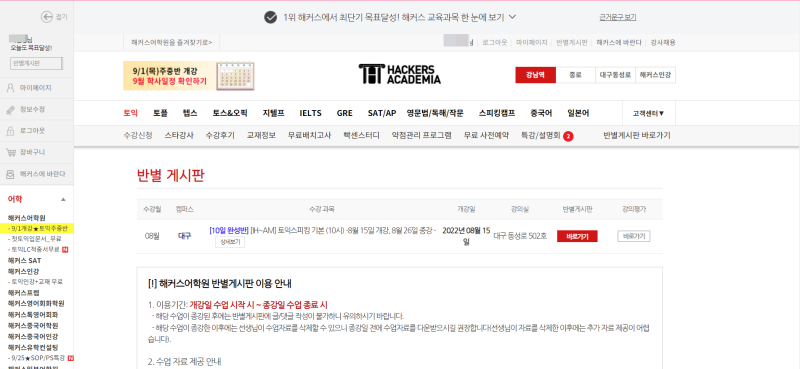Select the 대구동성로 campus tab
Image resolution: width=800 pixels, height=369 pixels.
[x=615, y=75]
